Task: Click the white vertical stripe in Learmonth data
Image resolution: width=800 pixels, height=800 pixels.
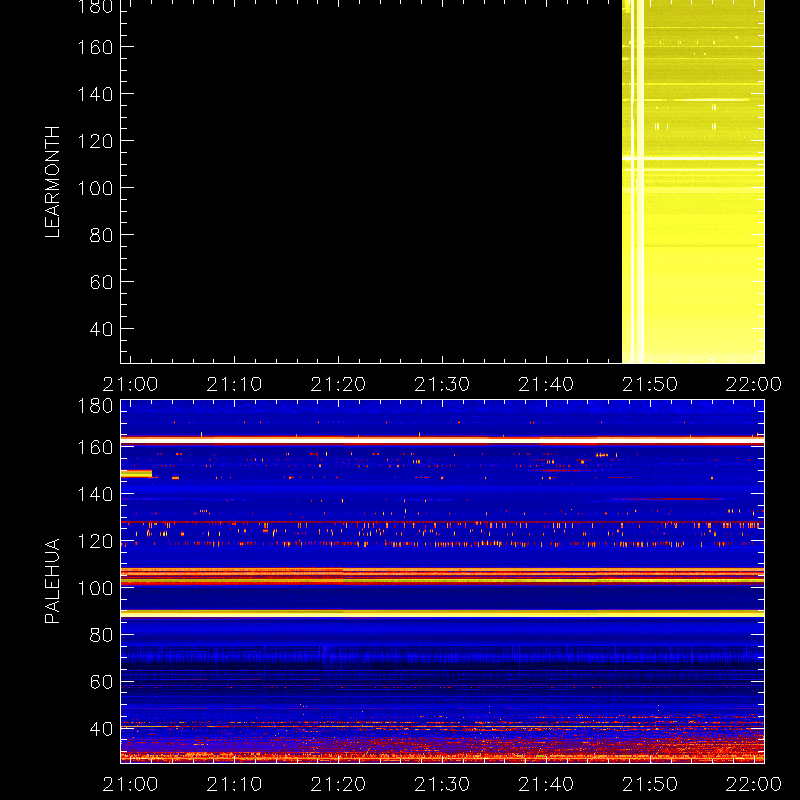Action: coord(641,182)
